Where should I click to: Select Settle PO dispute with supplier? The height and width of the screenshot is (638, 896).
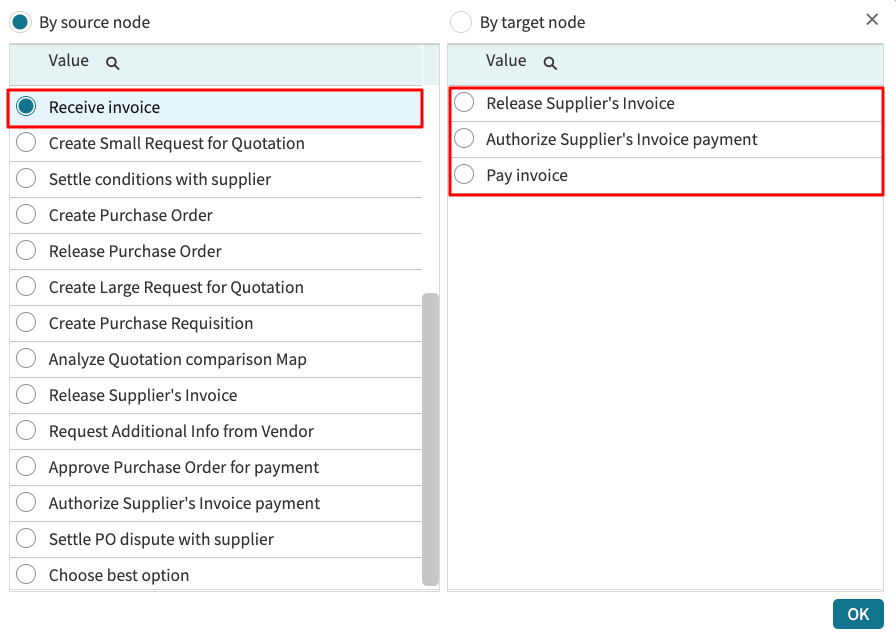[x=27, y=539]
